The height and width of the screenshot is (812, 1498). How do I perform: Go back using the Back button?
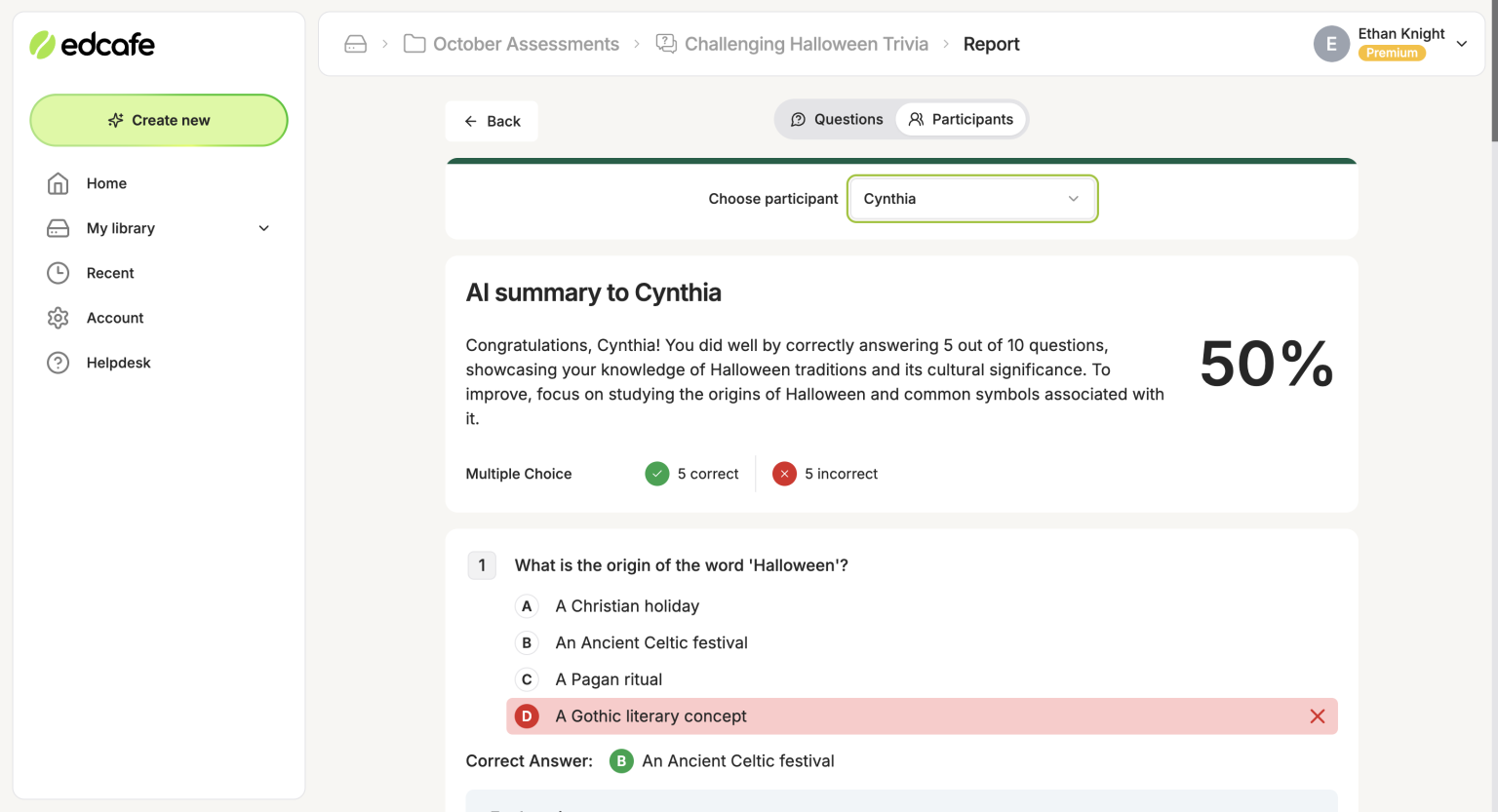[x=492, y=121]
